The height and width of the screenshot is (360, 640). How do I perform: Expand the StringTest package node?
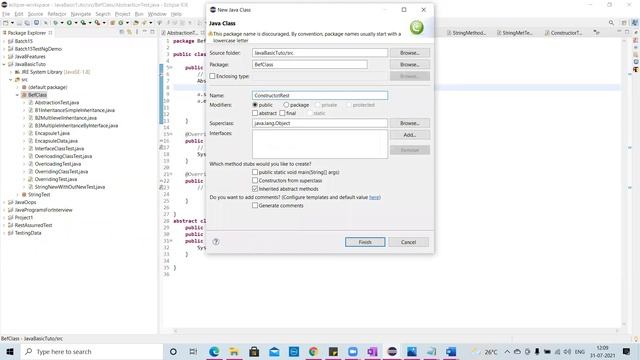[18, 195]
